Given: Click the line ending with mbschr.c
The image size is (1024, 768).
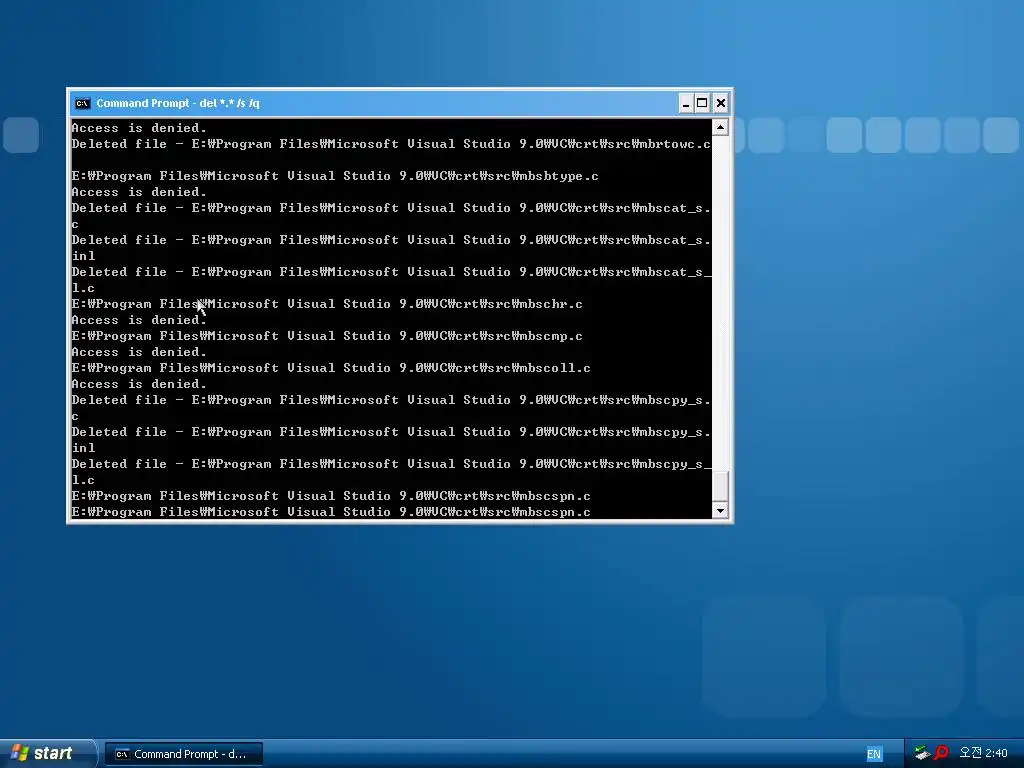Looking at the screenshot, I should tap(327, 304).
